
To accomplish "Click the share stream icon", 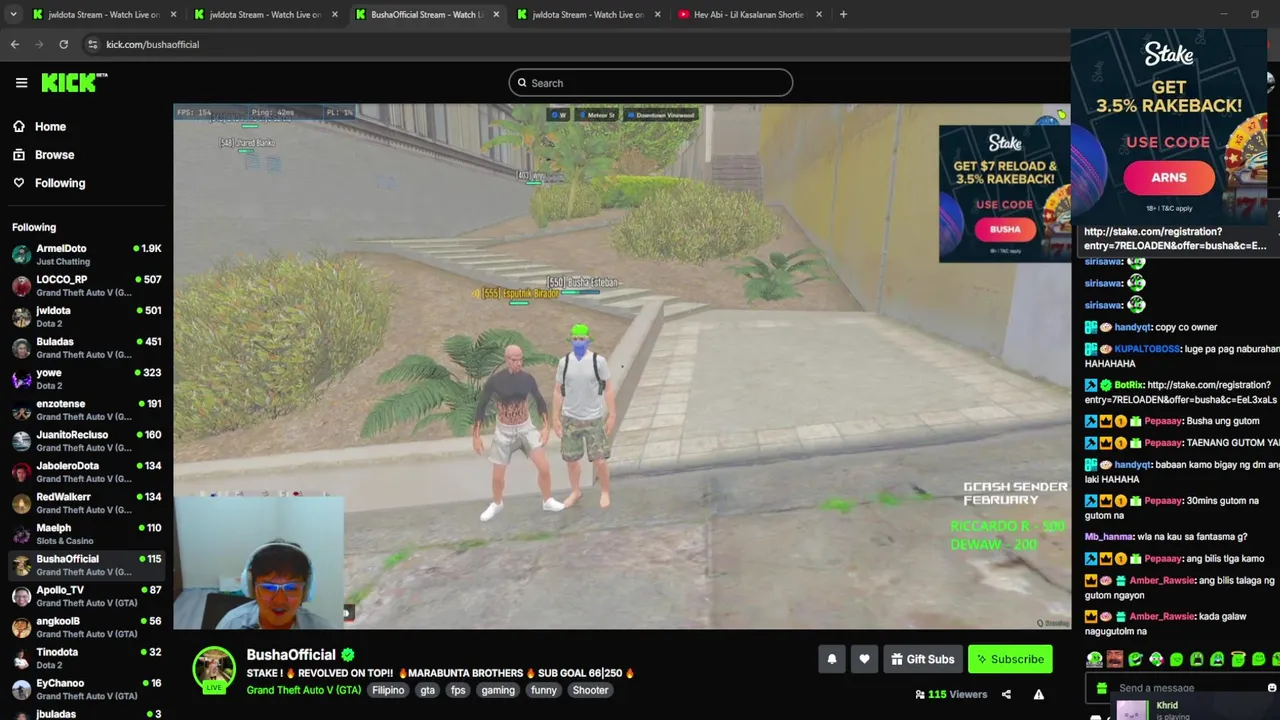I will point(1006,694).
